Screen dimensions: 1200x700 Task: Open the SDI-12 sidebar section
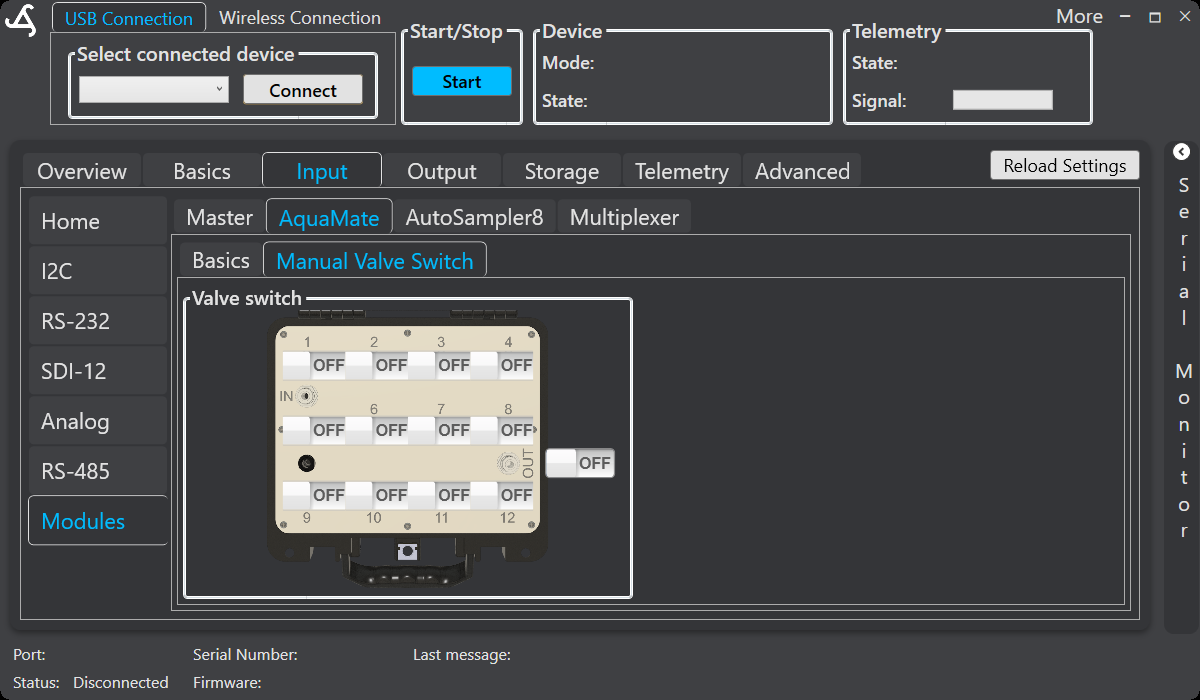point(97,371)
